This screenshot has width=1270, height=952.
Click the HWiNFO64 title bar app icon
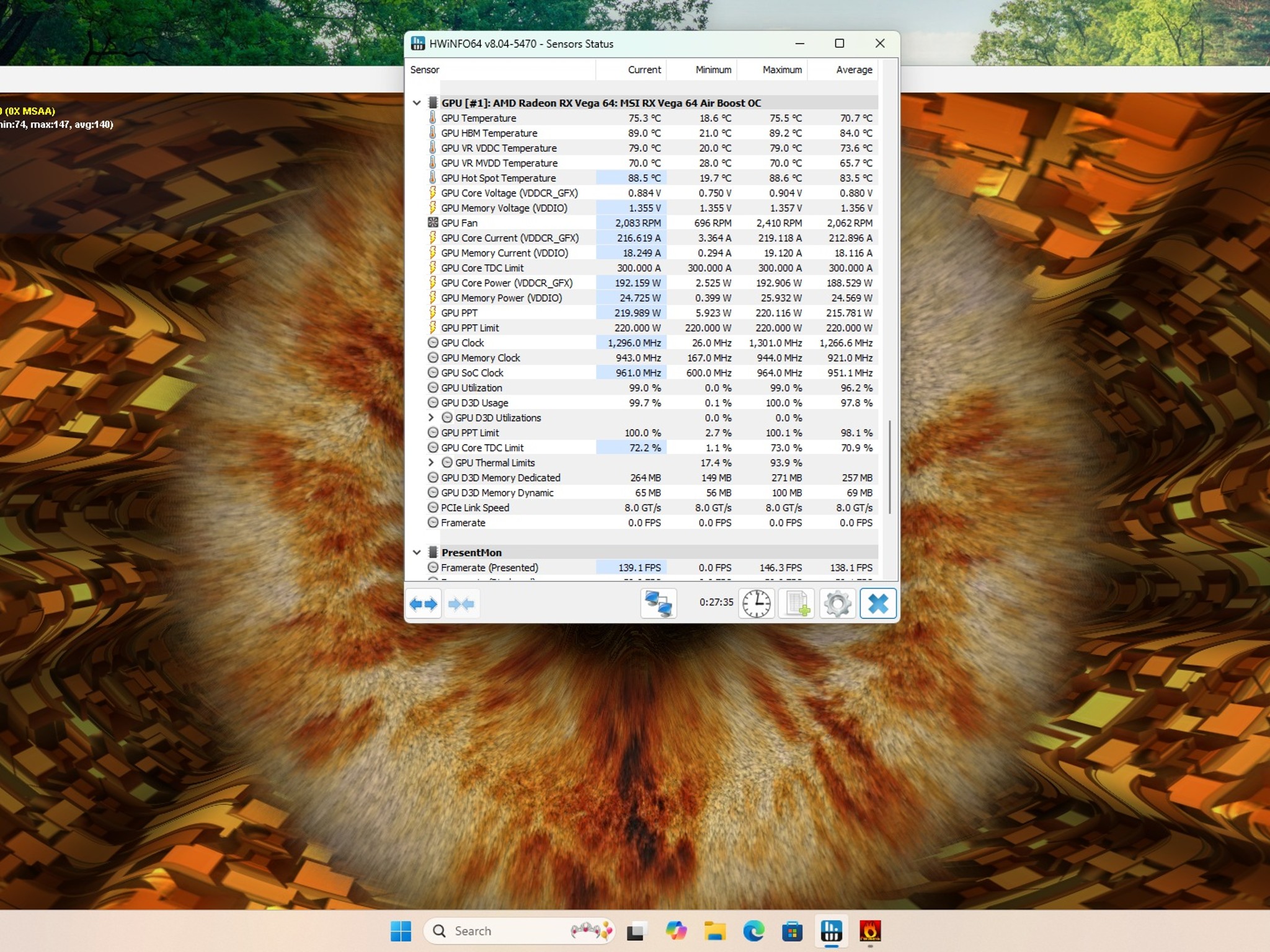pos(418,43)
